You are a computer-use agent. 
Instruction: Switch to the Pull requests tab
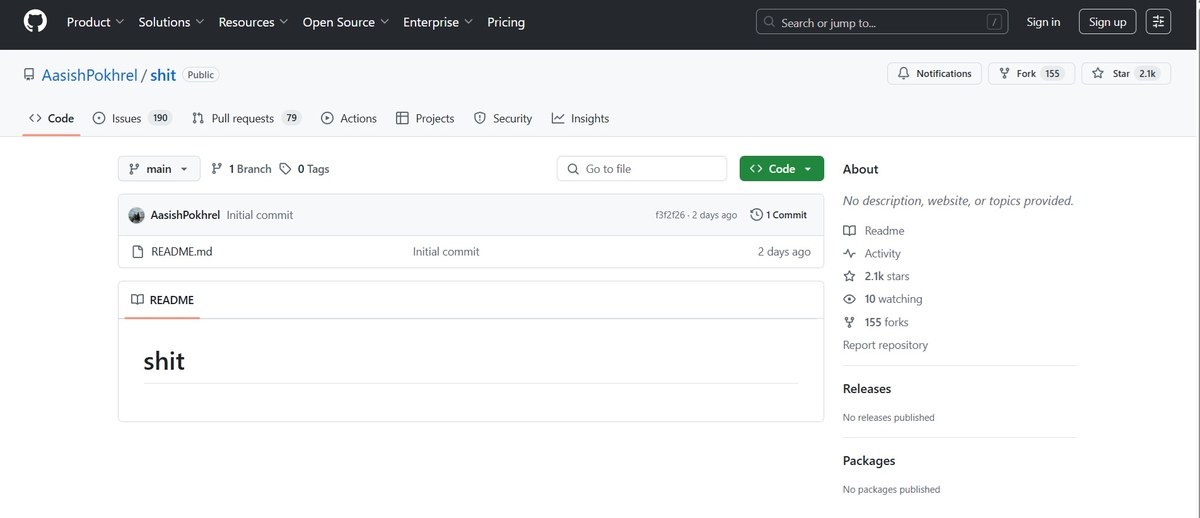(246, 118)
